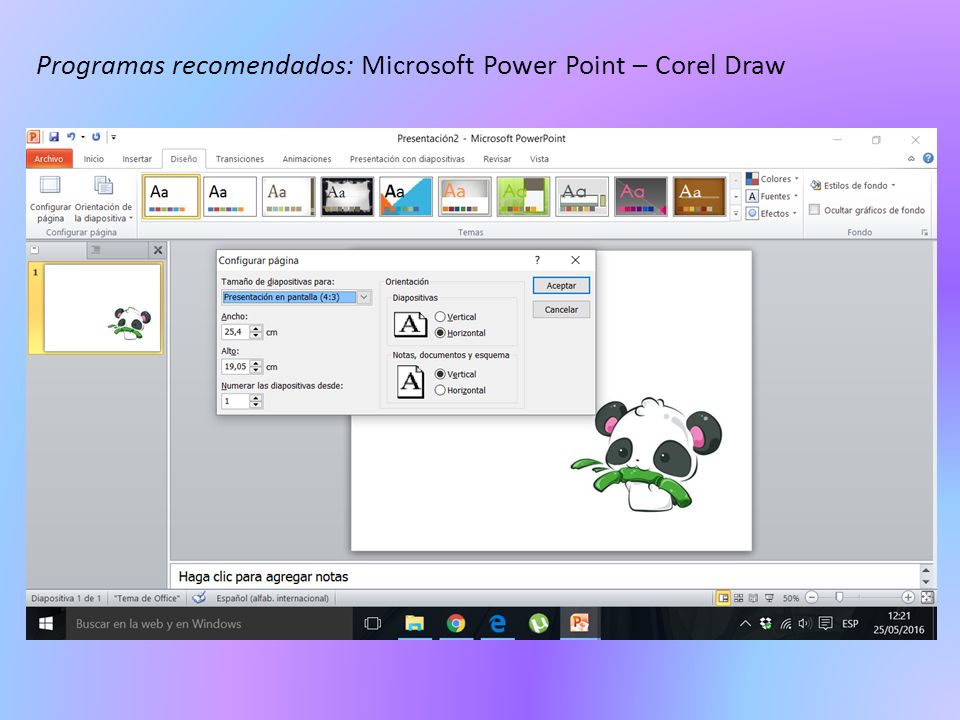960x720 pixels.
Task: Open Configurar página from ribbon
Action: click(x=50, y=200)
